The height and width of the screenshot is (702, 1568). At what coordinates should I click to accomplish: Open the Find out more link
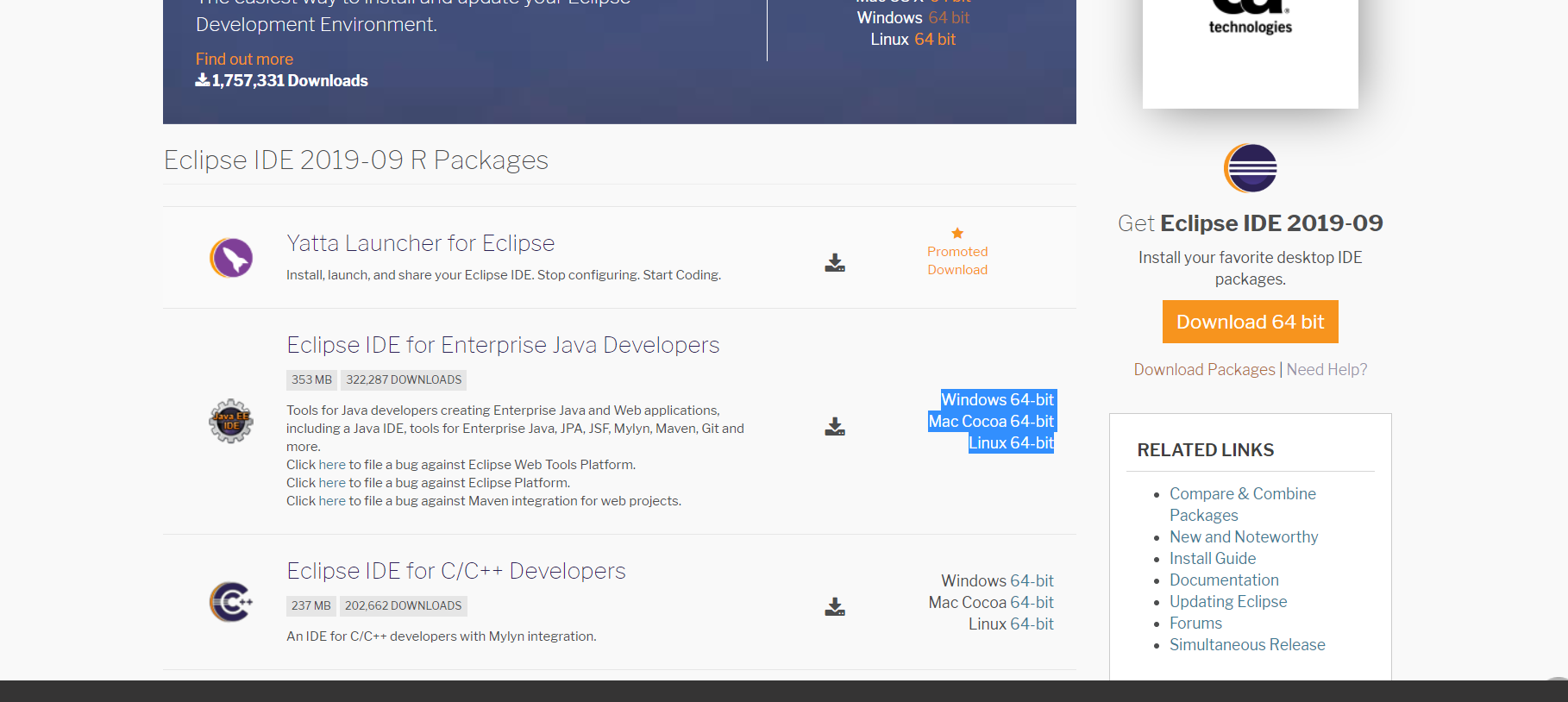(244, 59)
